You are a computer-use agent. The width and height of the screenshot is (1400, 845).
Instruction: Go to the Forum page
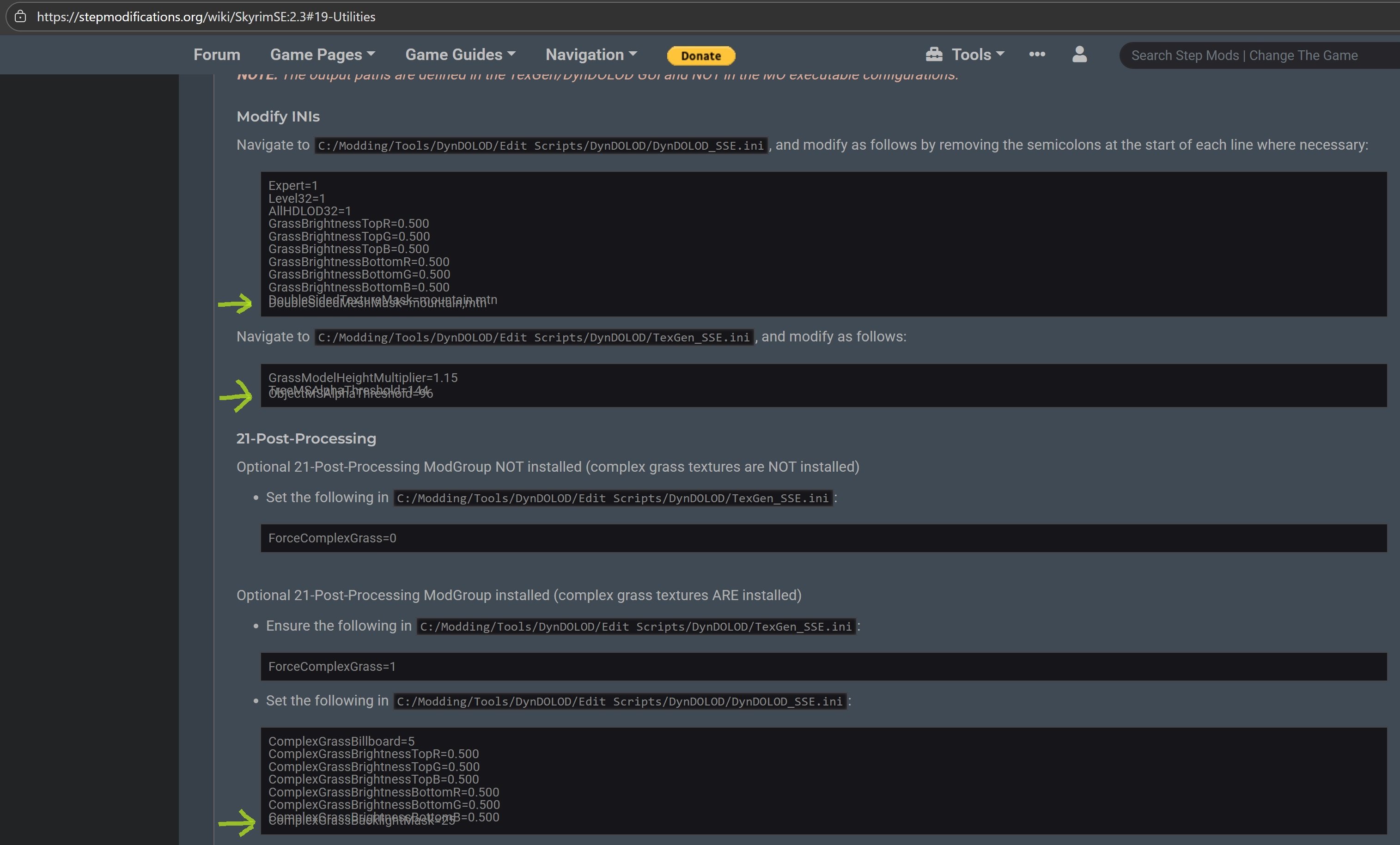[x=217, y=55]
